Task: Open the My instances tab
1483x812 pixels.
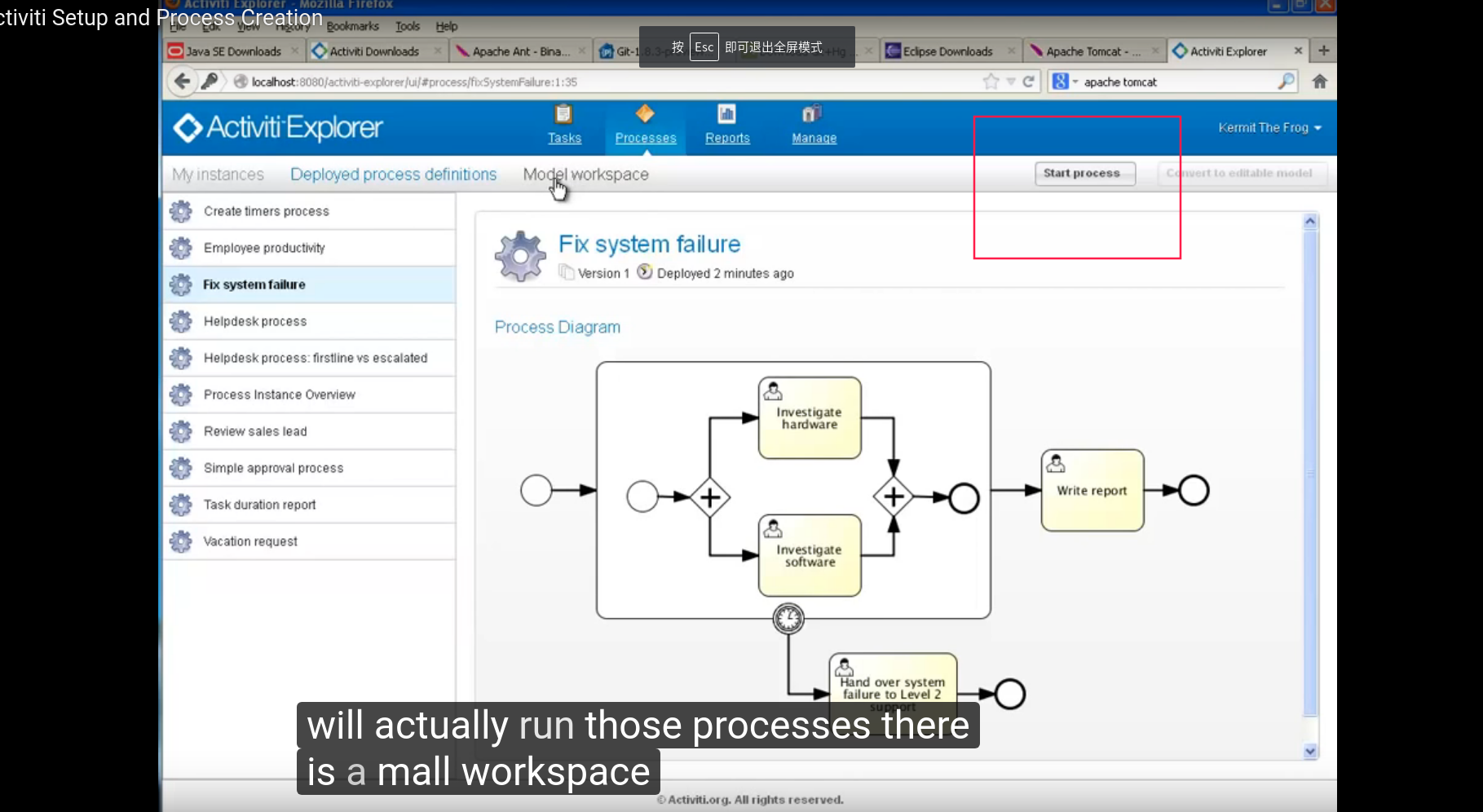Action: coord(218,174)
